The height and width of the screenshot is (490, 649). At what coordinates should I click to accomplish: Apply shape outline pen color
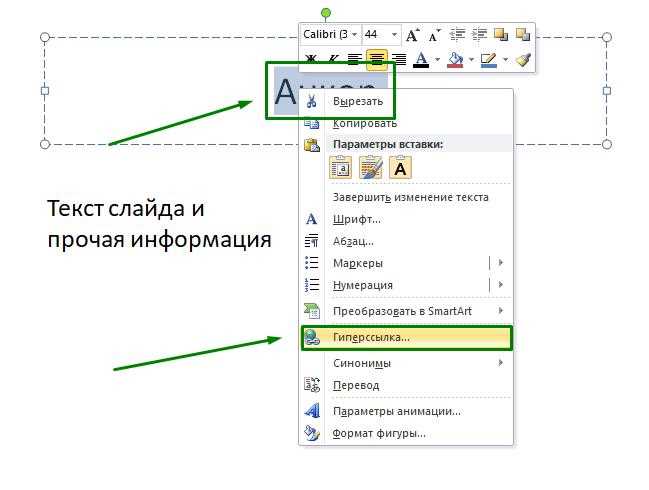pyautogui.click(x=488, y=60)
